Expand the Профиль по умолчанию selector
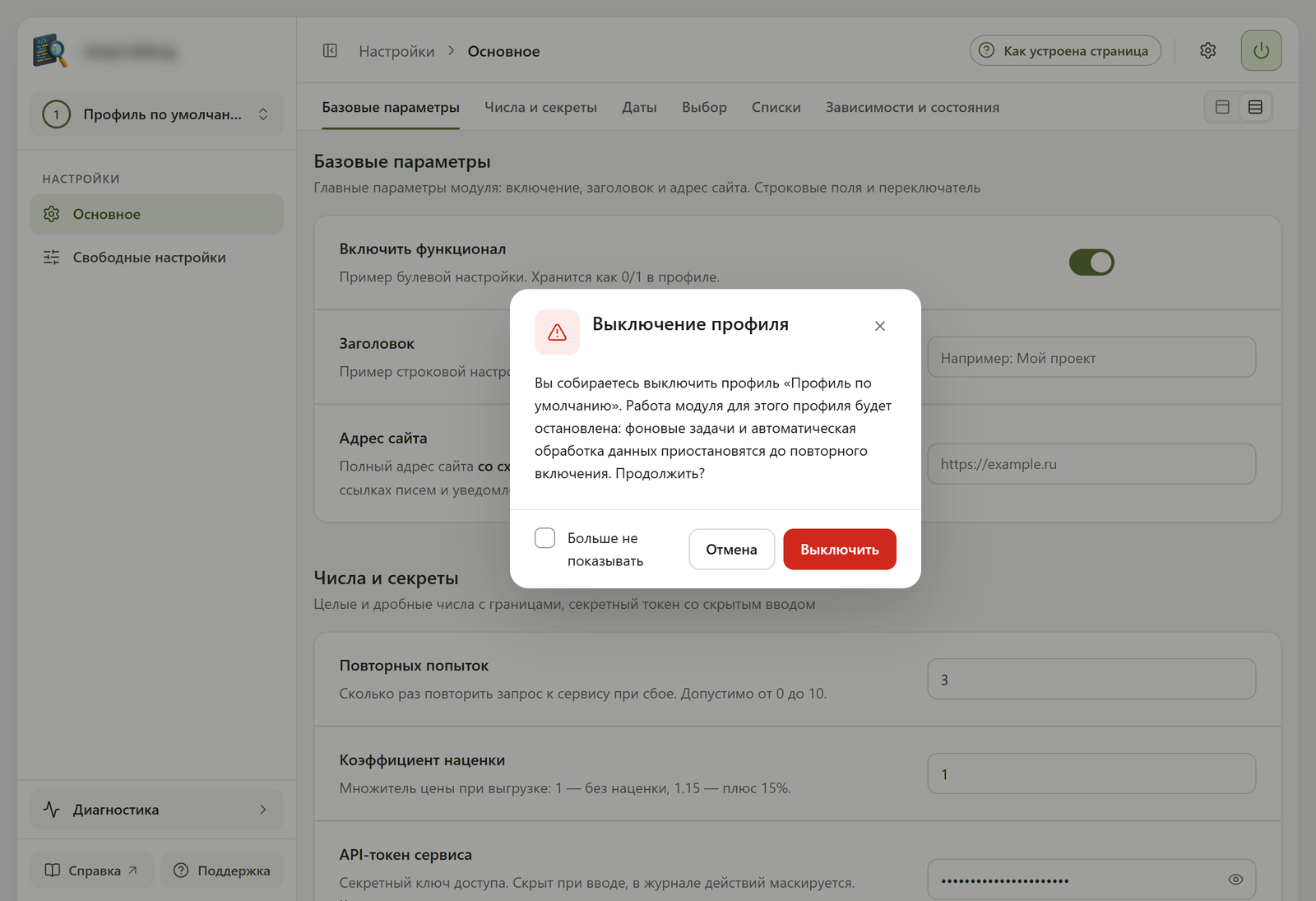Viewport: 1316px width, 901px height. point(156,114)
